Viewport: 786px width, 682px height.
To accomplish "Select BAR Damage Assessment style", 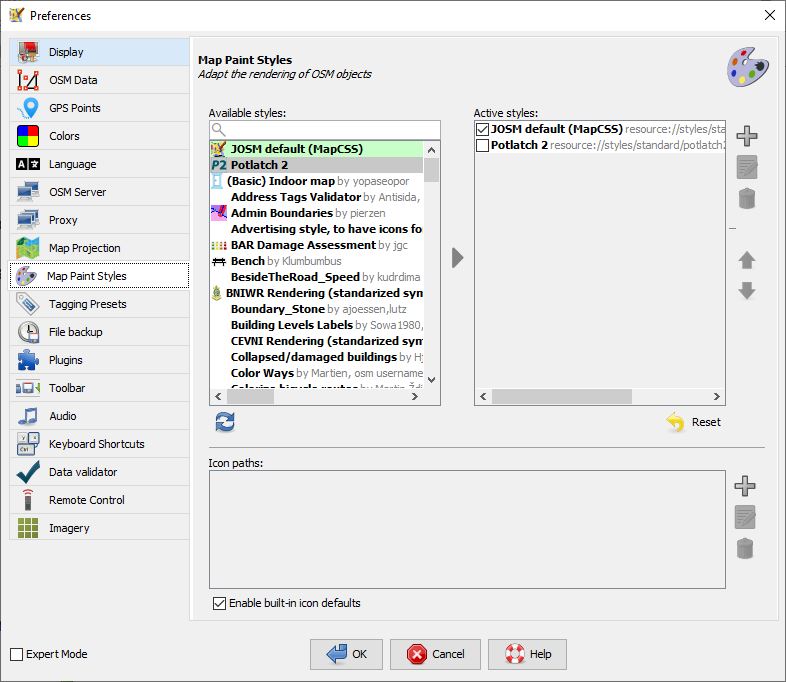I will [317, 246].
